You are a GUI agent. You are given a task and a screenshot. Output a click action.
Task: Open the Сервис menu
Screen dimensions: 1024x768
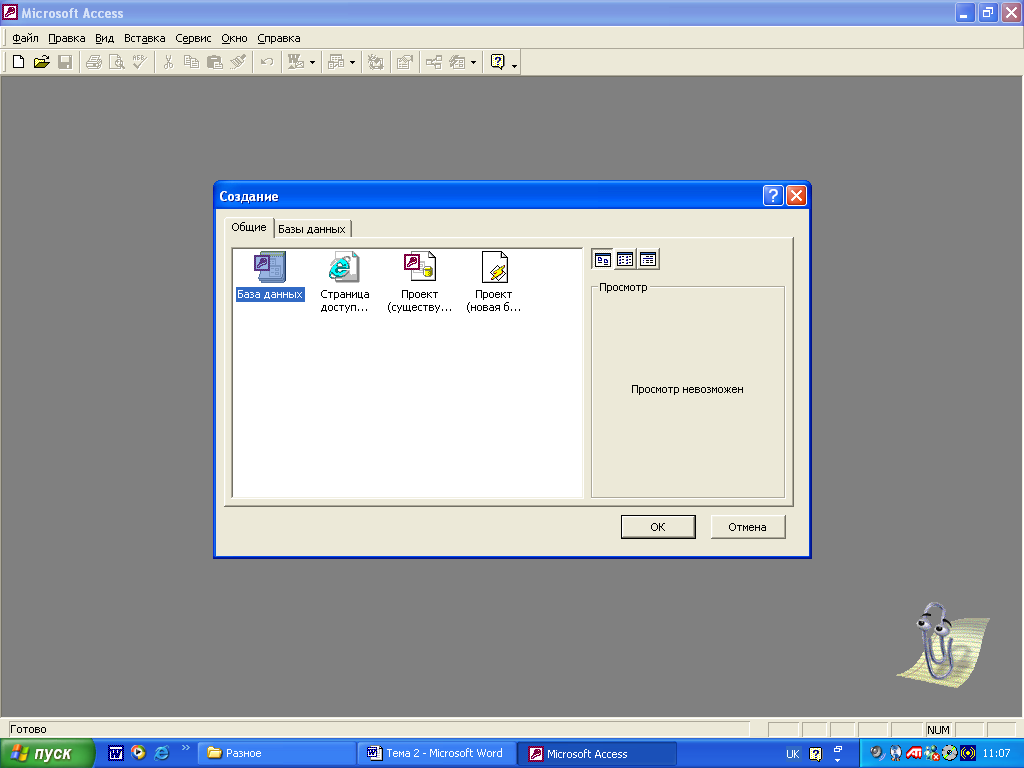point(193,38)
